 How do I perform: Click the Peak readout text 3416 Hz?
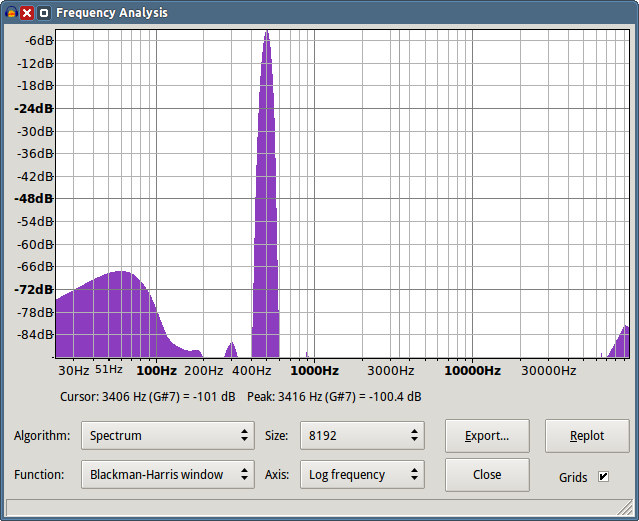tap(334, 397)
